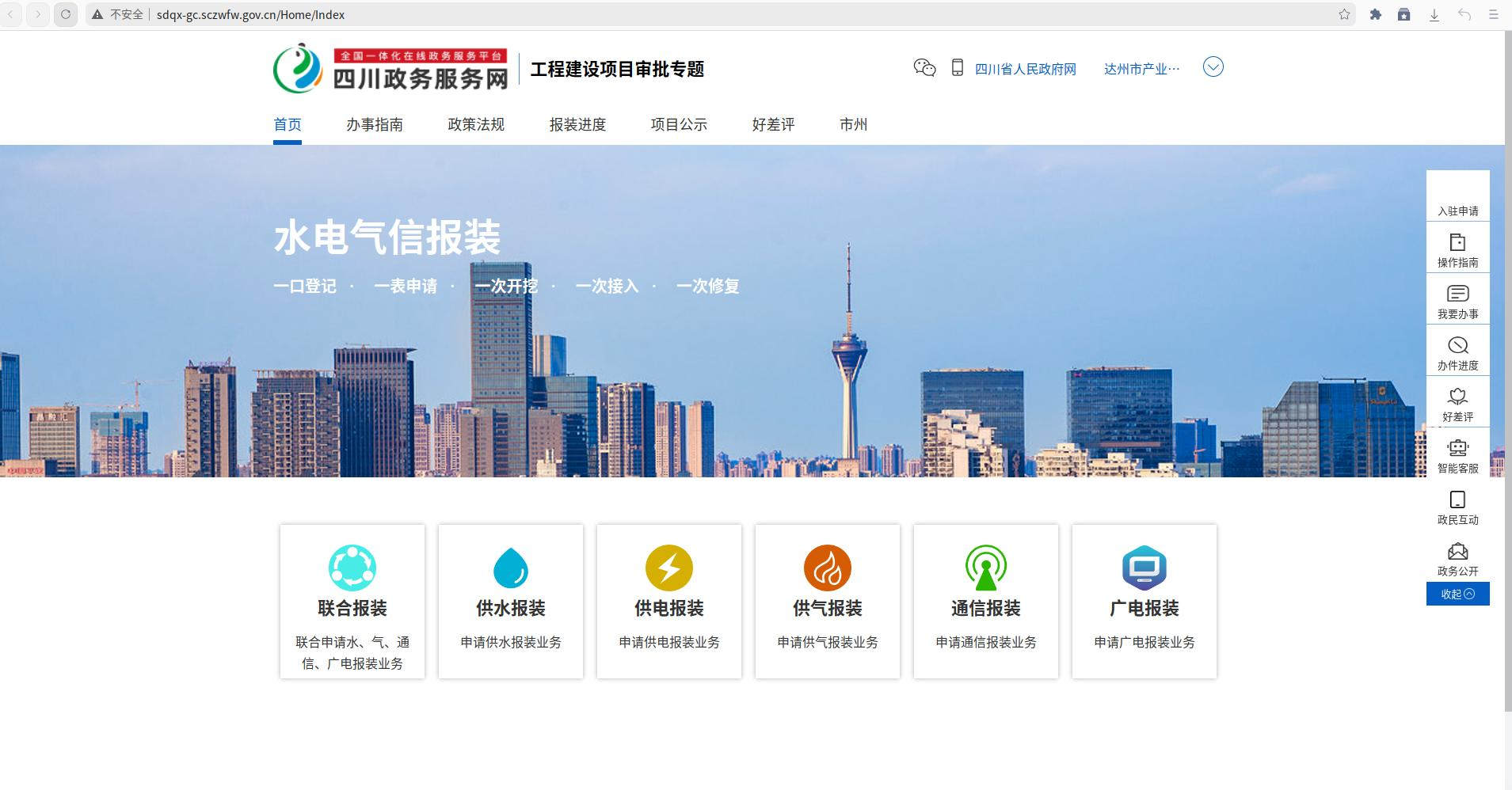The width and height of the screenshot is (1512, 790).
Task: Click the mobile phone icon in header
Action: (957, 68)
